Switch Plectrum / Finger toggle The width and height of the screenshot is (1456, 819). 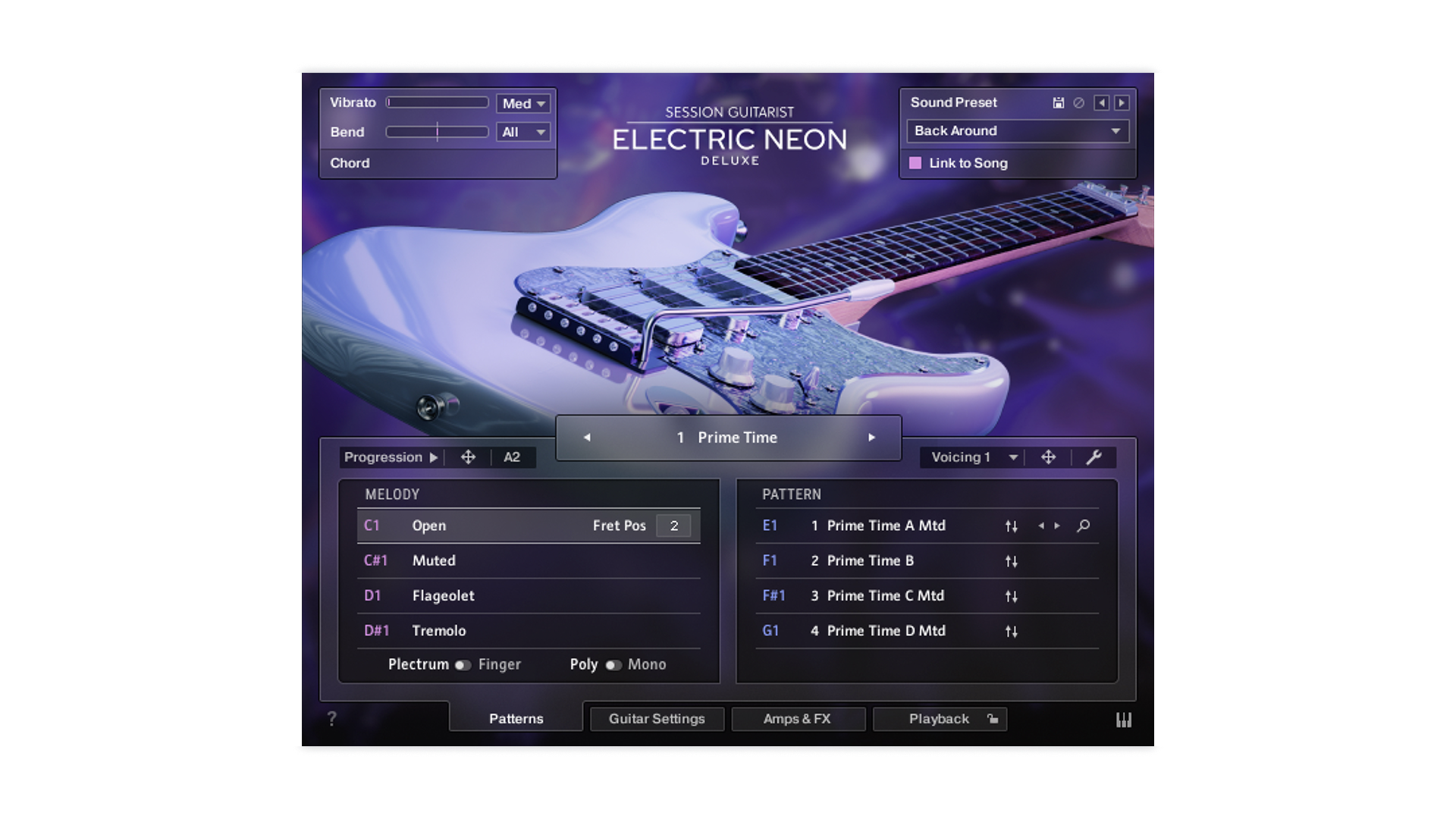463,665
